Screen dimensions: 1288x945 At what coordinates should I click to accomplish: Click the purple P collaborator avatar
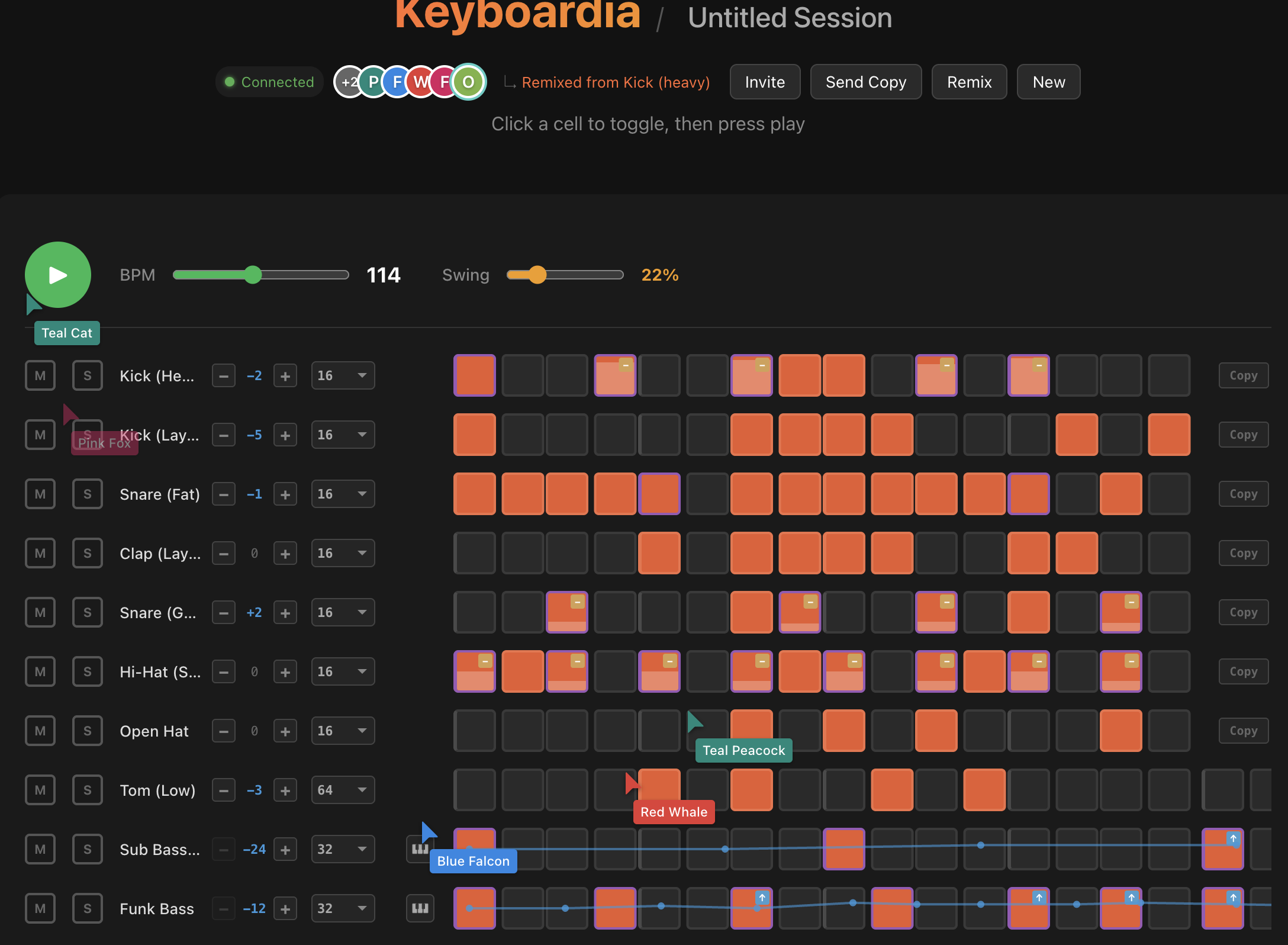tap(373, 82)
